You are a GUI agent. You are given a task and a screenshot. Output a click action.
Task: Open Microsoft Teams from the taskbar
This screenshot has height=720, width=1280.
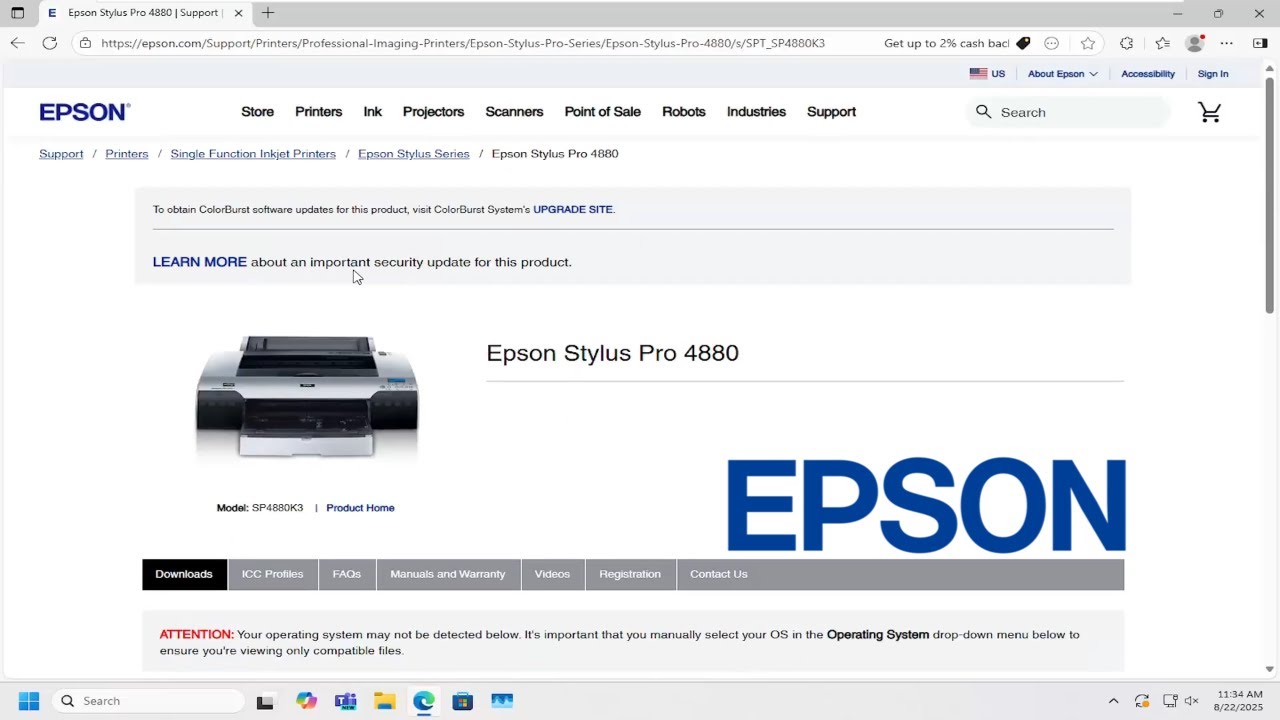(345, 701)
